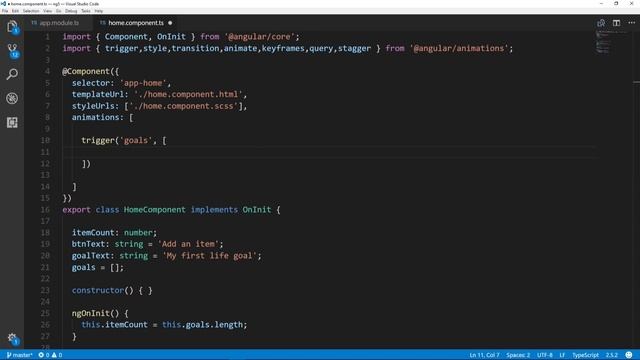Open the Help menu
Screen dimensions: 640x360
coord(98,11)
